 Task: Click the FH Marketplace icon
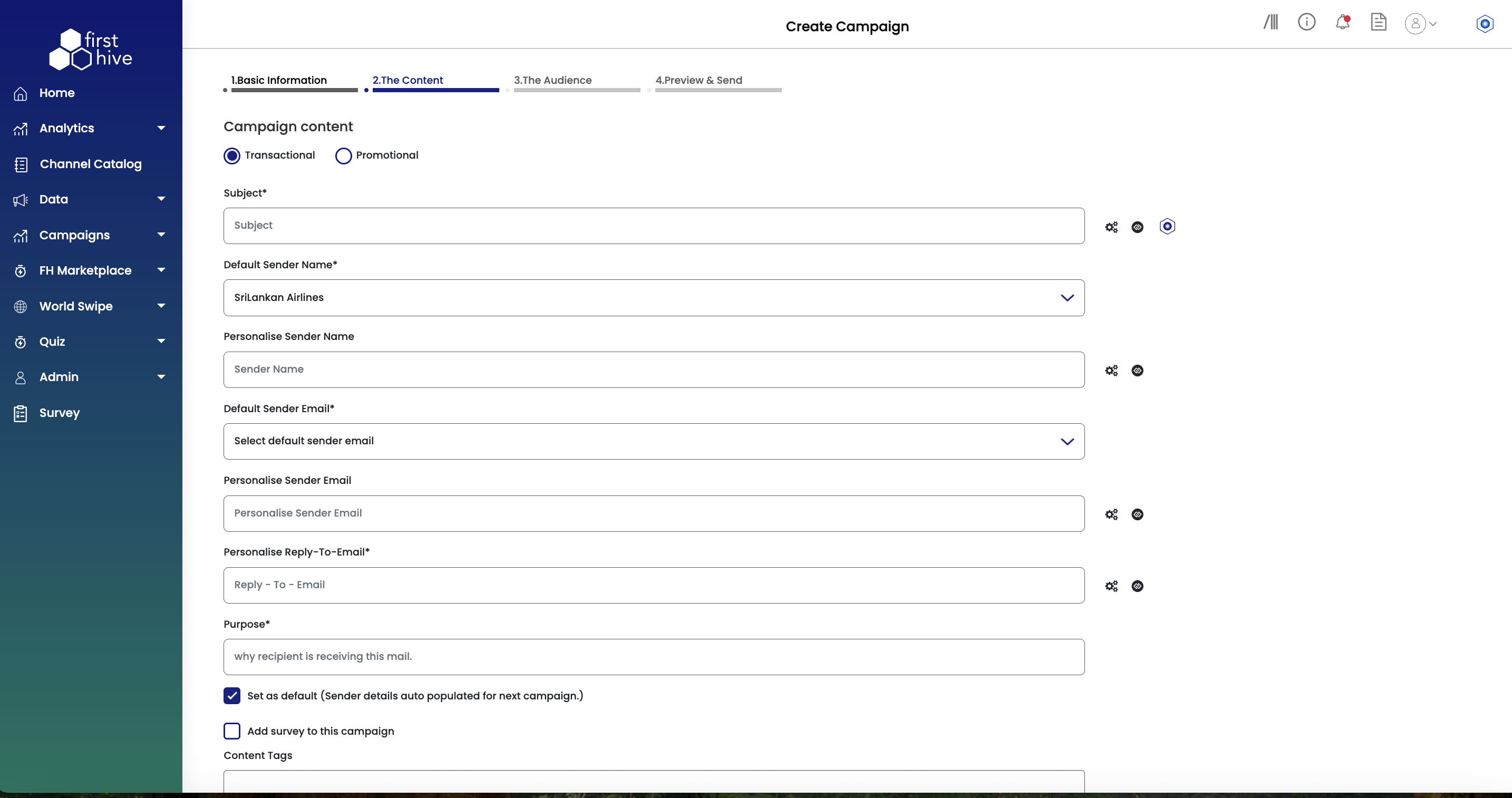pos(21,271)
